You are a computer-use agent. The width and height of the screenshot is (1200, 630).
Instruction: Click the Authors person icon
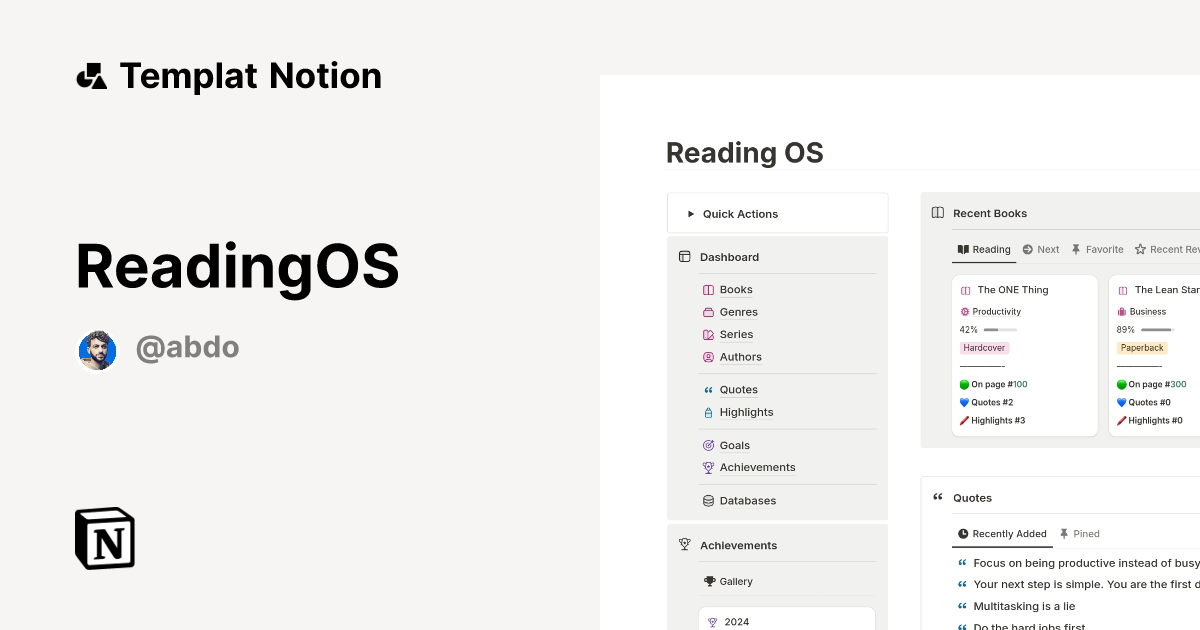[x=707, y=356]
